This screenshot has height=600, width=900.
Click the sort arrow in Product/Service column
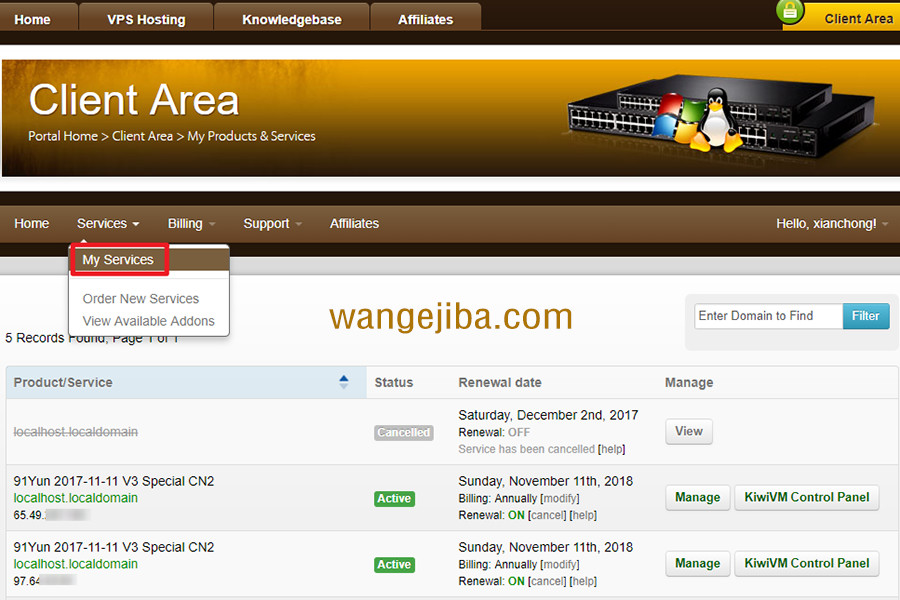[x=343, y=382]
